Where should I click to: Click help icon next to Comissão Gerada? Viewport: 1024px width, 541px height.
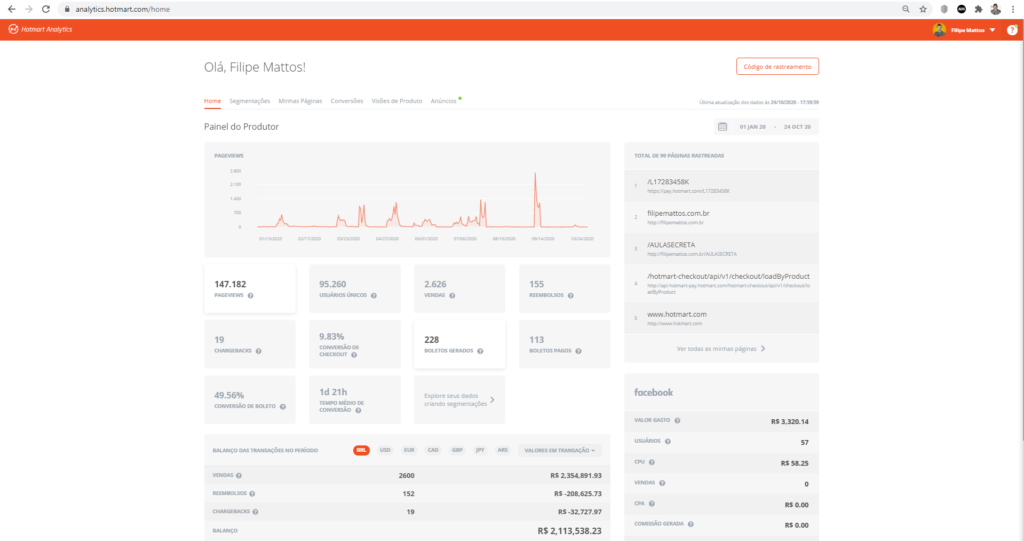(x=691, y=524)
